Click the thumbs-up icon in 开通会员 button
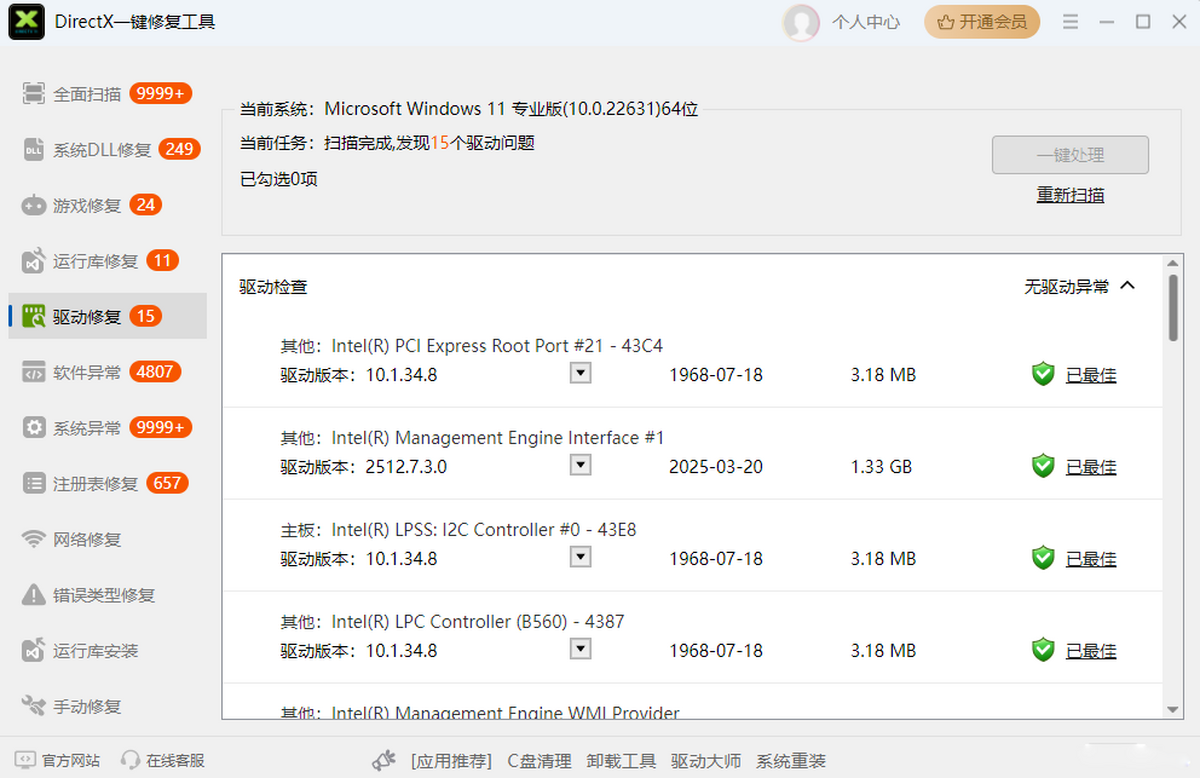1200x778 pixels. point(945,22)
